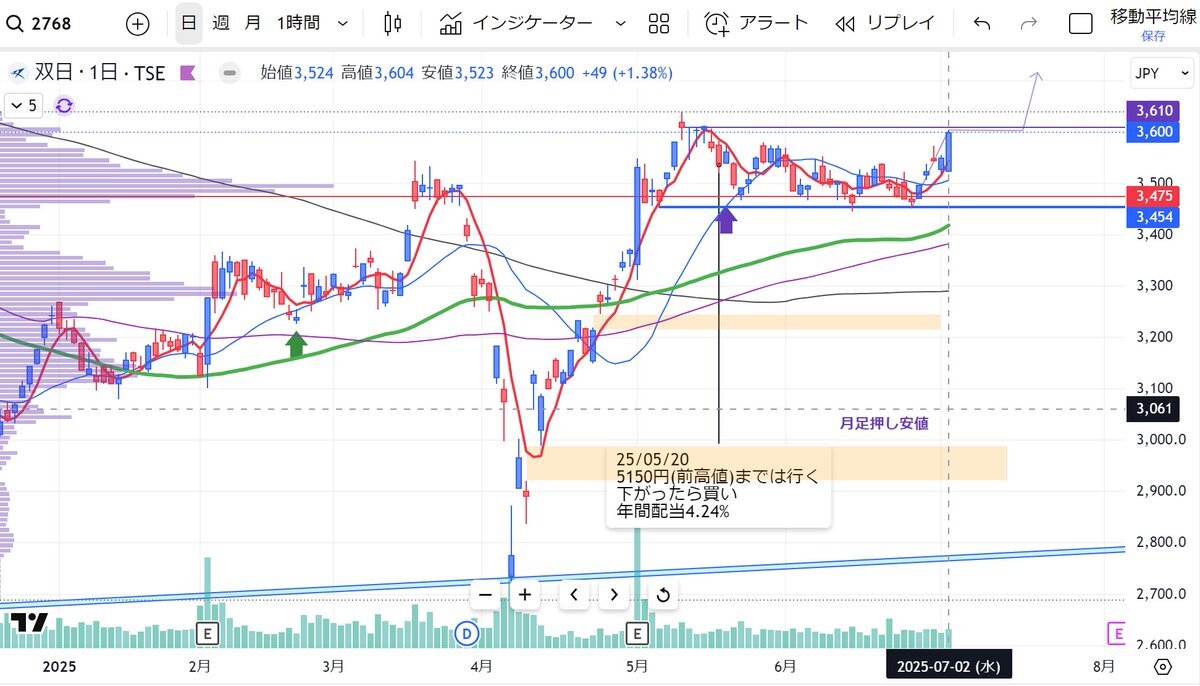Click the purple flag icon beside TSE
Image resolution: width=1200 pixels, height=686 pixels.
[x=187, y=72]
